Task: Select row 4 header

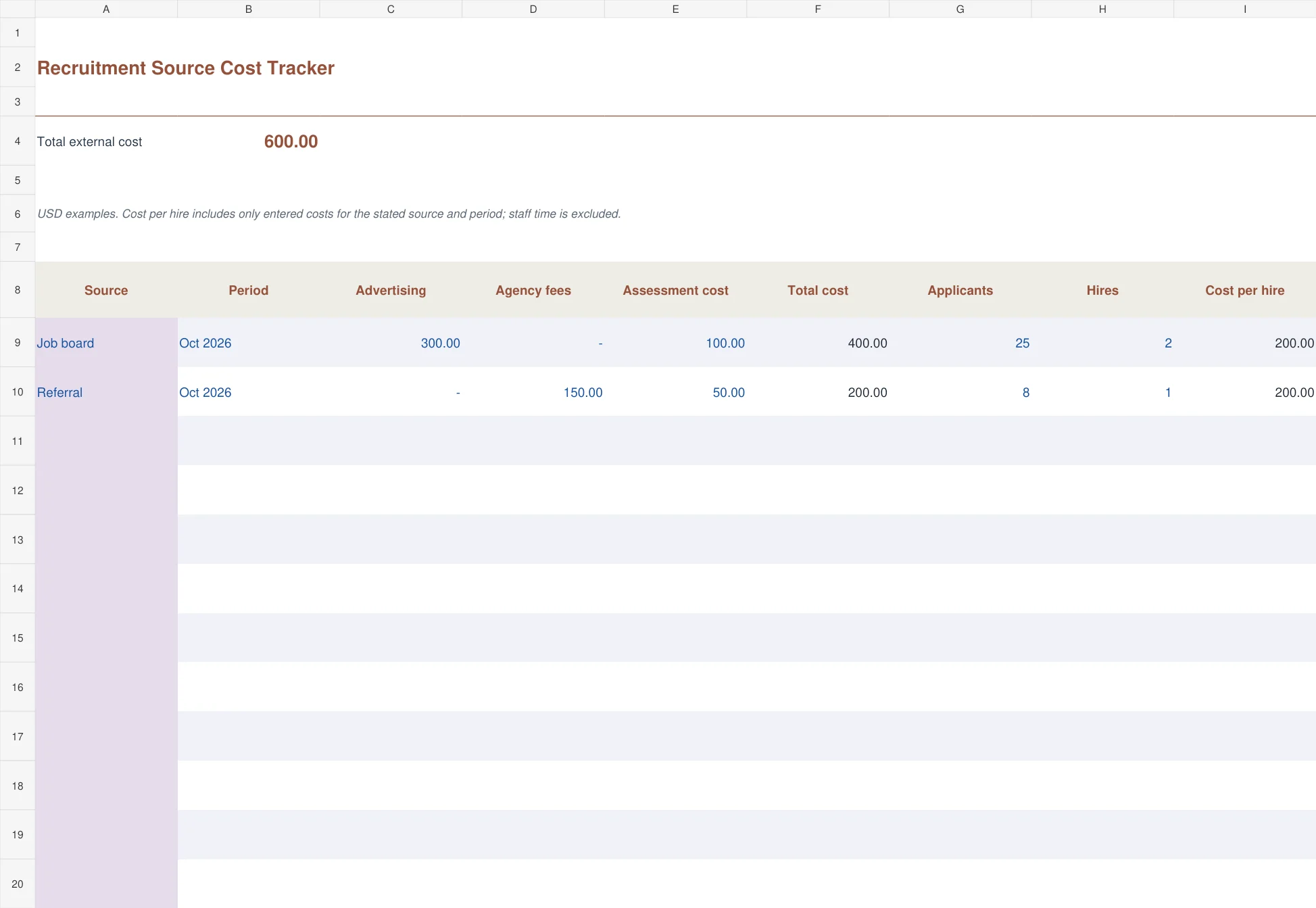Action: click(x=18, y=141)
